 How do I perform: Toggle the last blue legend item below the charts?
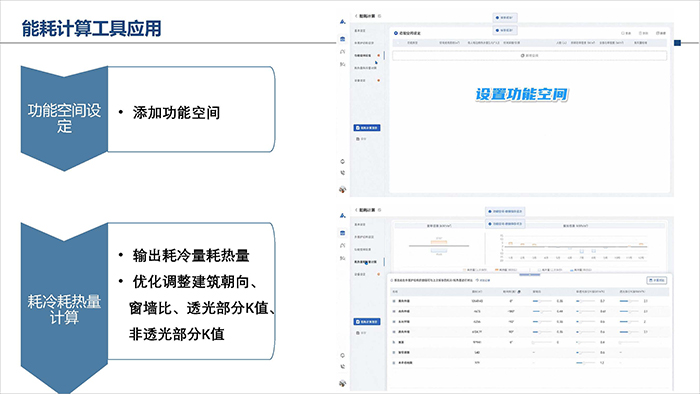[x=581, y=270]
